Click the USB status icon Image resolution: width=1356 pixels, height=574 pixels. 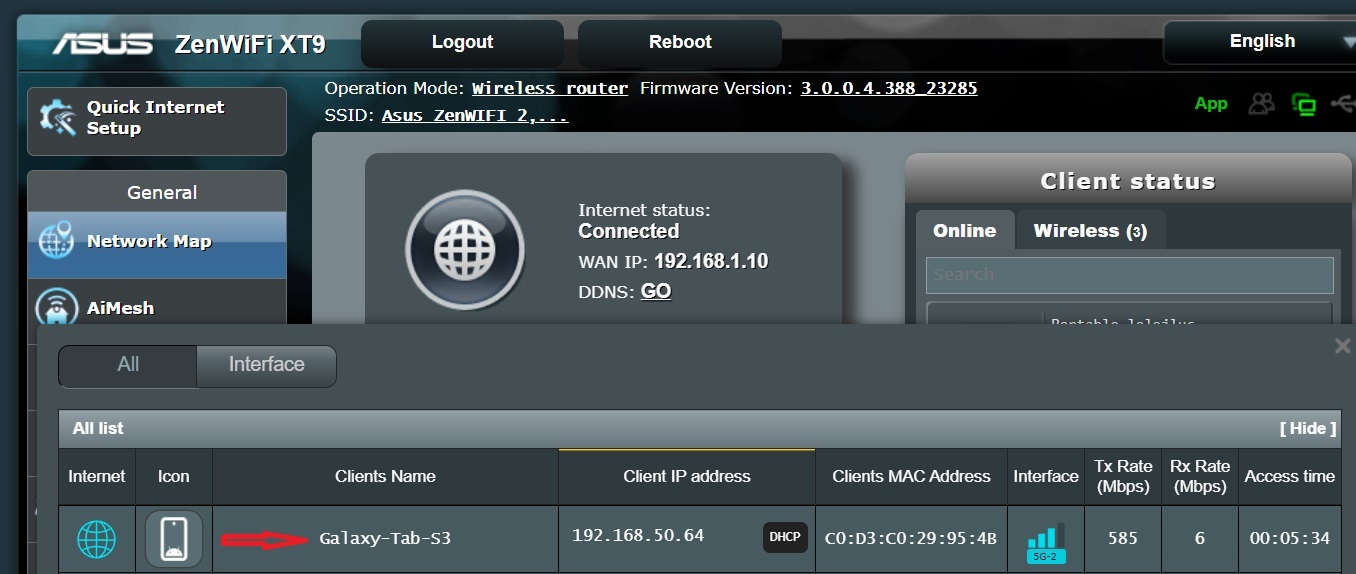point(1343,104)
